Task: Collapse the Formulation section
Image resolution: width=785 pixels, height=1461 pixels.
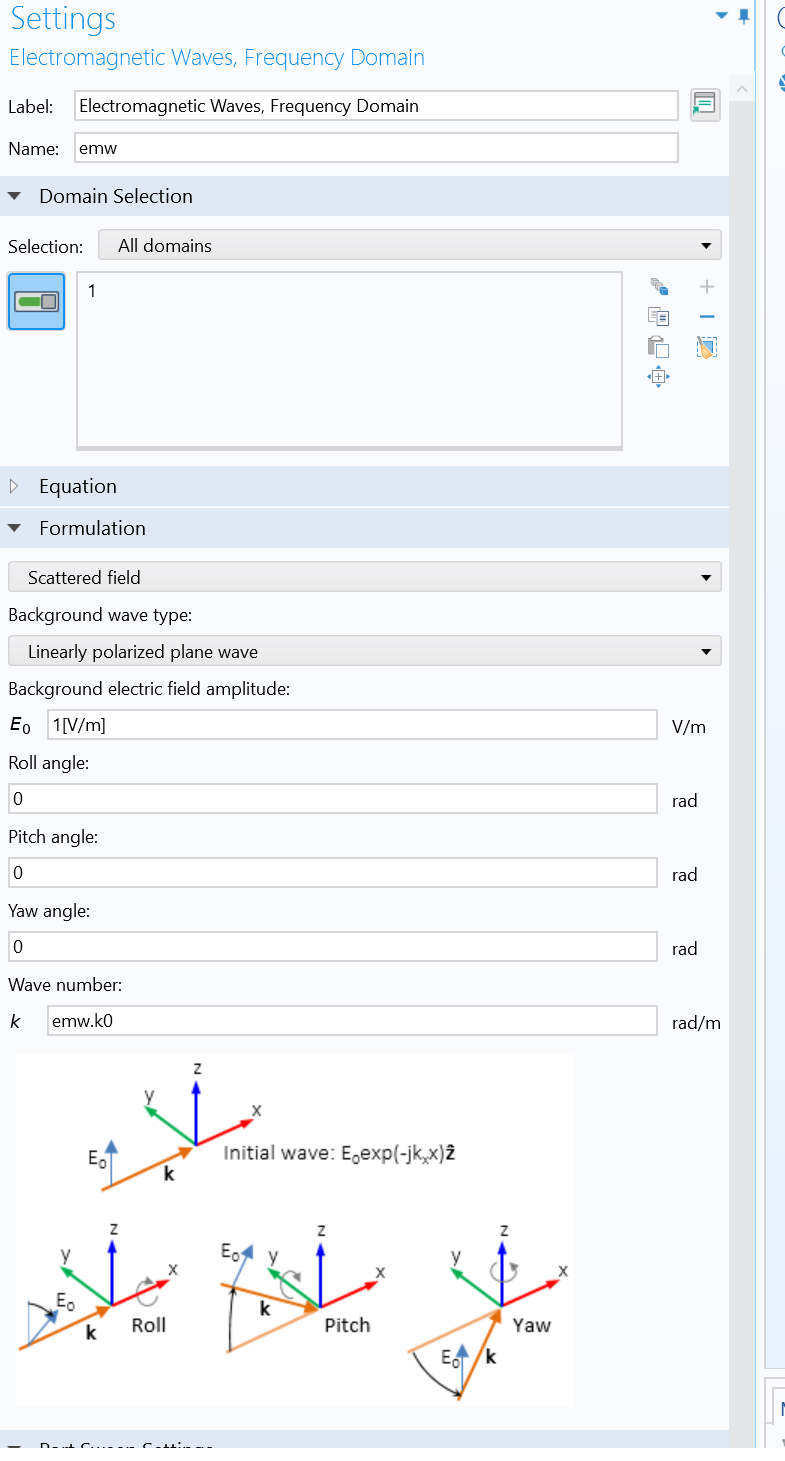Action: click(14, 528)
